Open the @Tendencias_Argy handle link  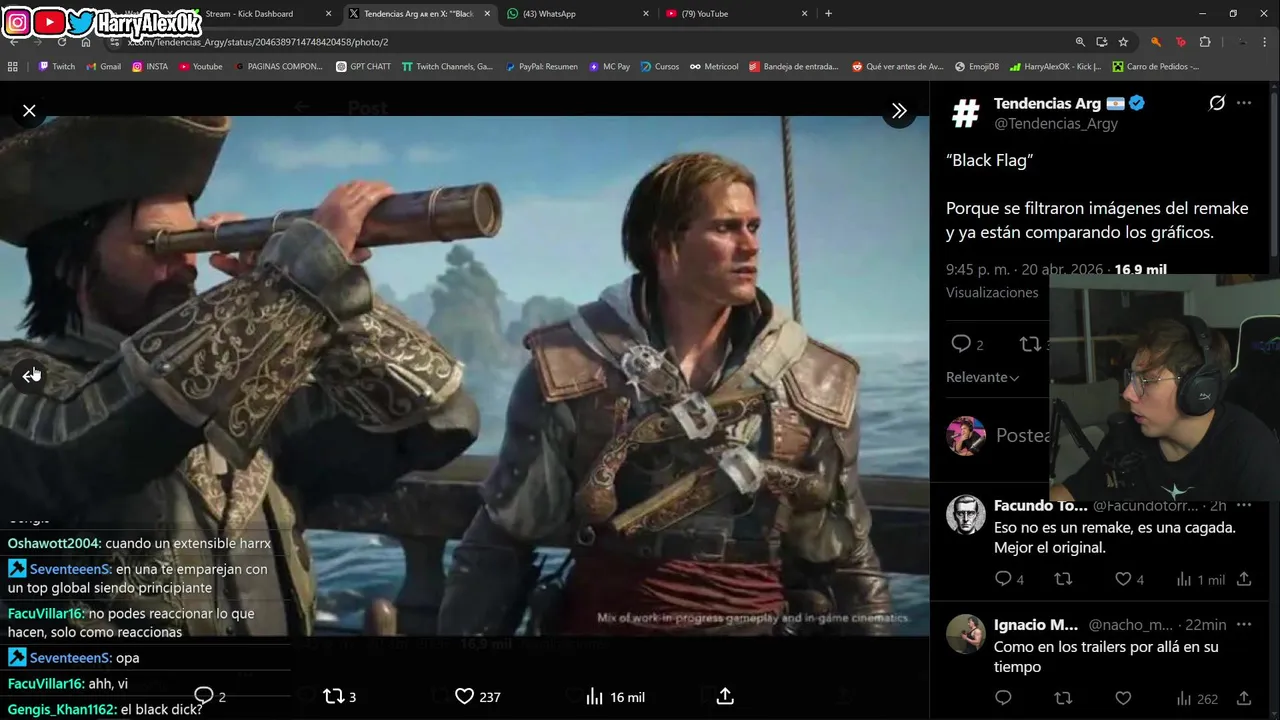[1056, 123]
